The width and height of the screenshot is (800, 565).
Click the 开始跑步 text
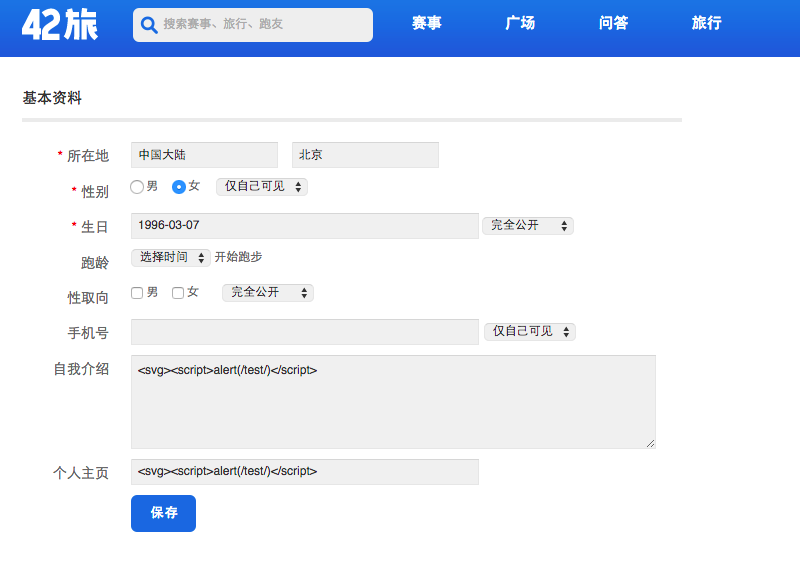238,257
